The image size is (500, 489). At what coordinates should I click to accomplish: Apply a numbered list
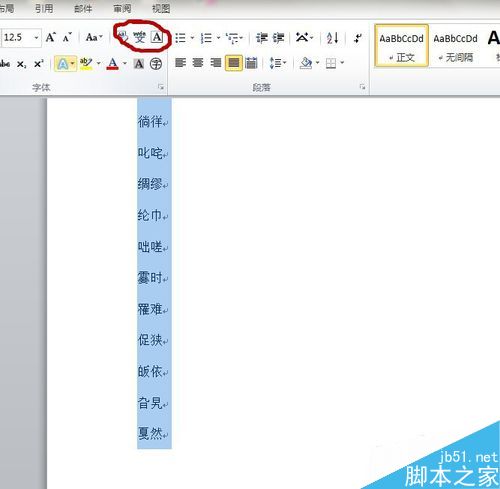point(206,38)
